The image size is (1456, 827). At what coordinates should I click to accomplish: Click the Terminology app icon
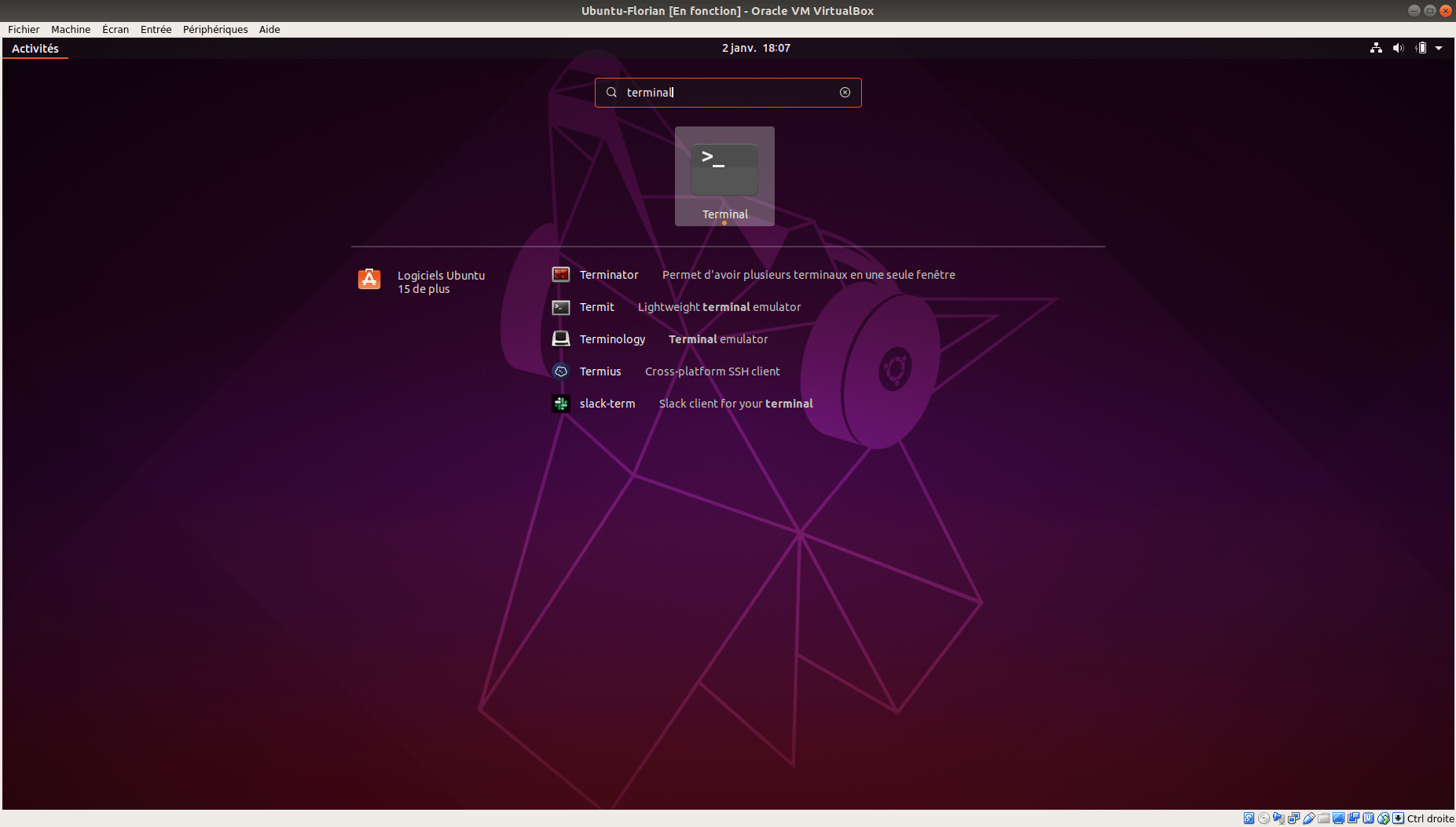click(561, 339)
